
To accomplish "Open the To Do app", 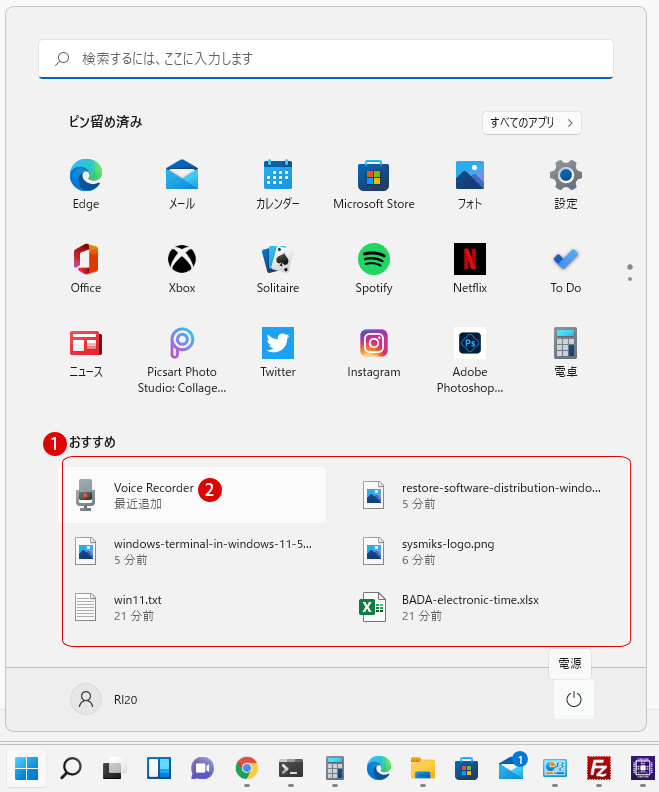I will (566, 268).
